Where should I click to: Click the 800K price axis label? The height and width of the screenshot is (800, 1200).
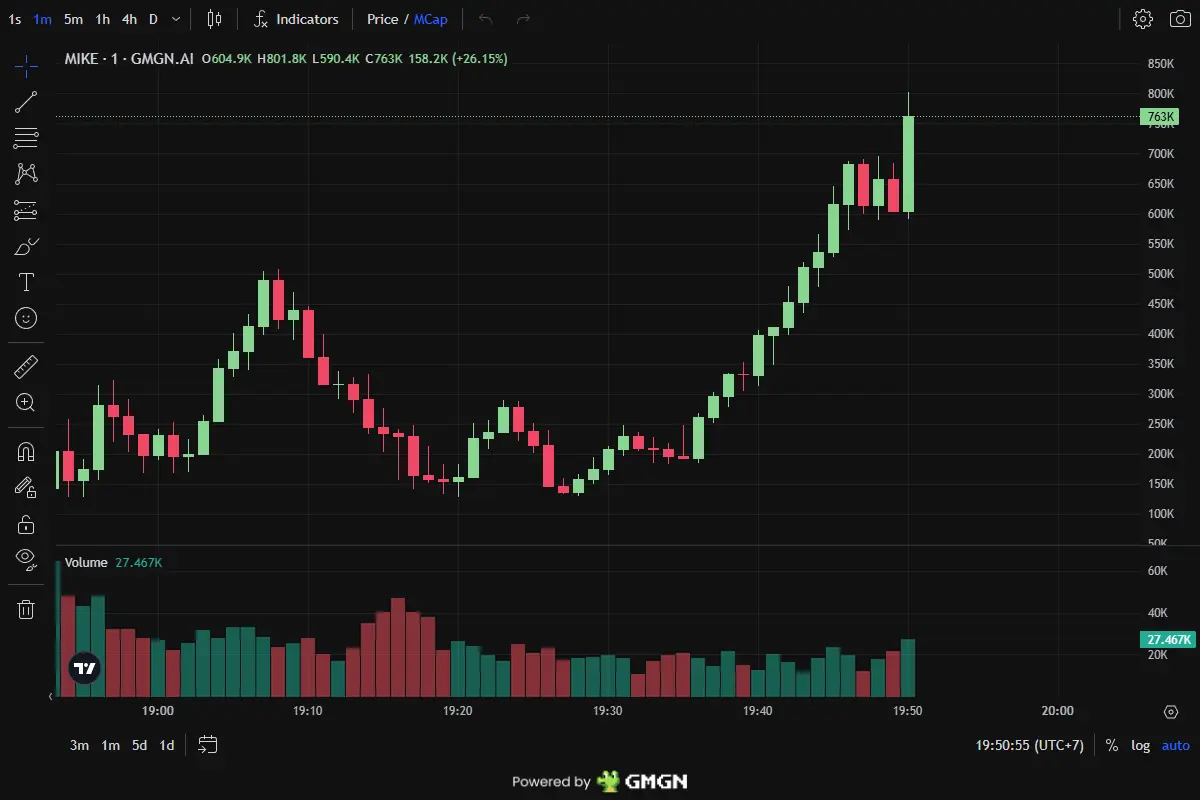pyautogui.click(x=1161, y=94)
